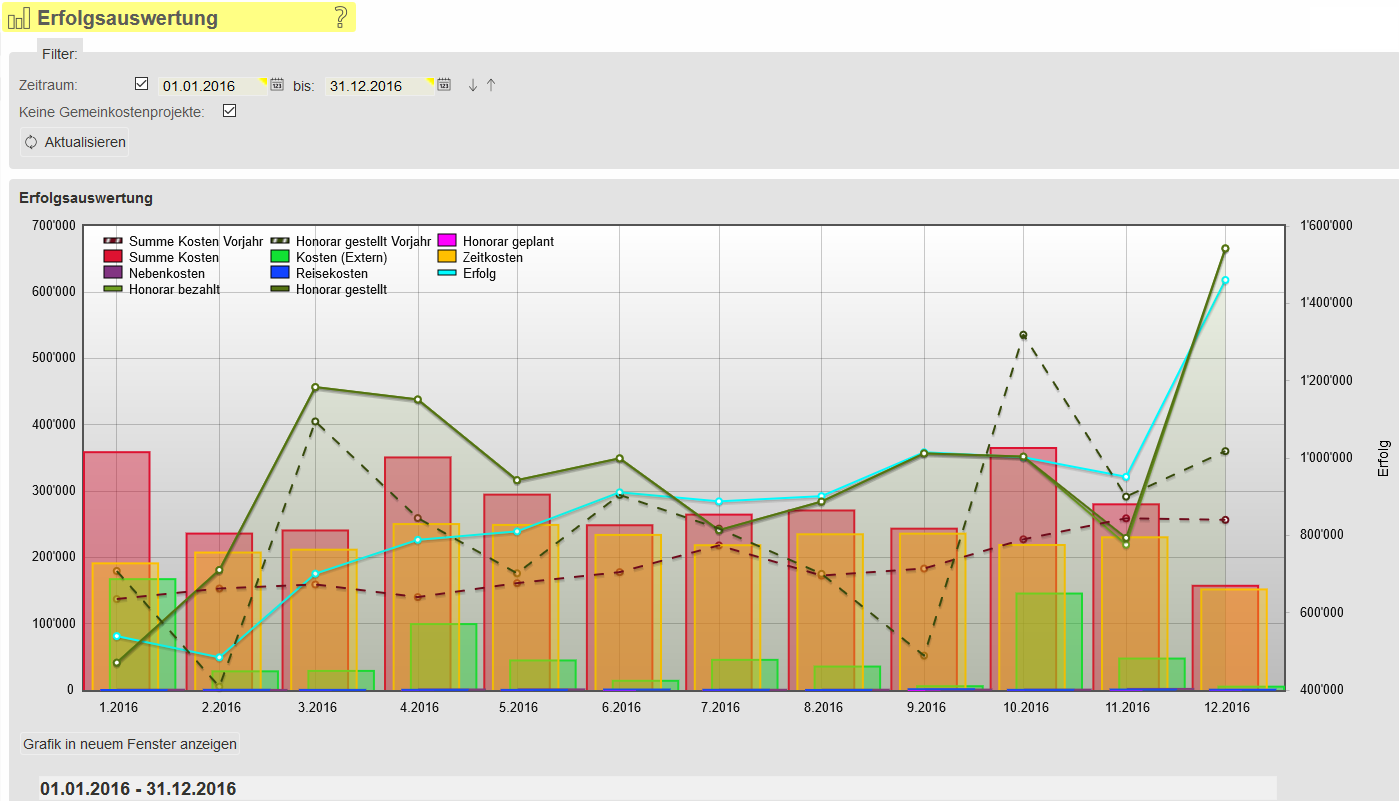Click the up arrow to shift period forward
This screenshot has height=801, width=1399.
491,85
